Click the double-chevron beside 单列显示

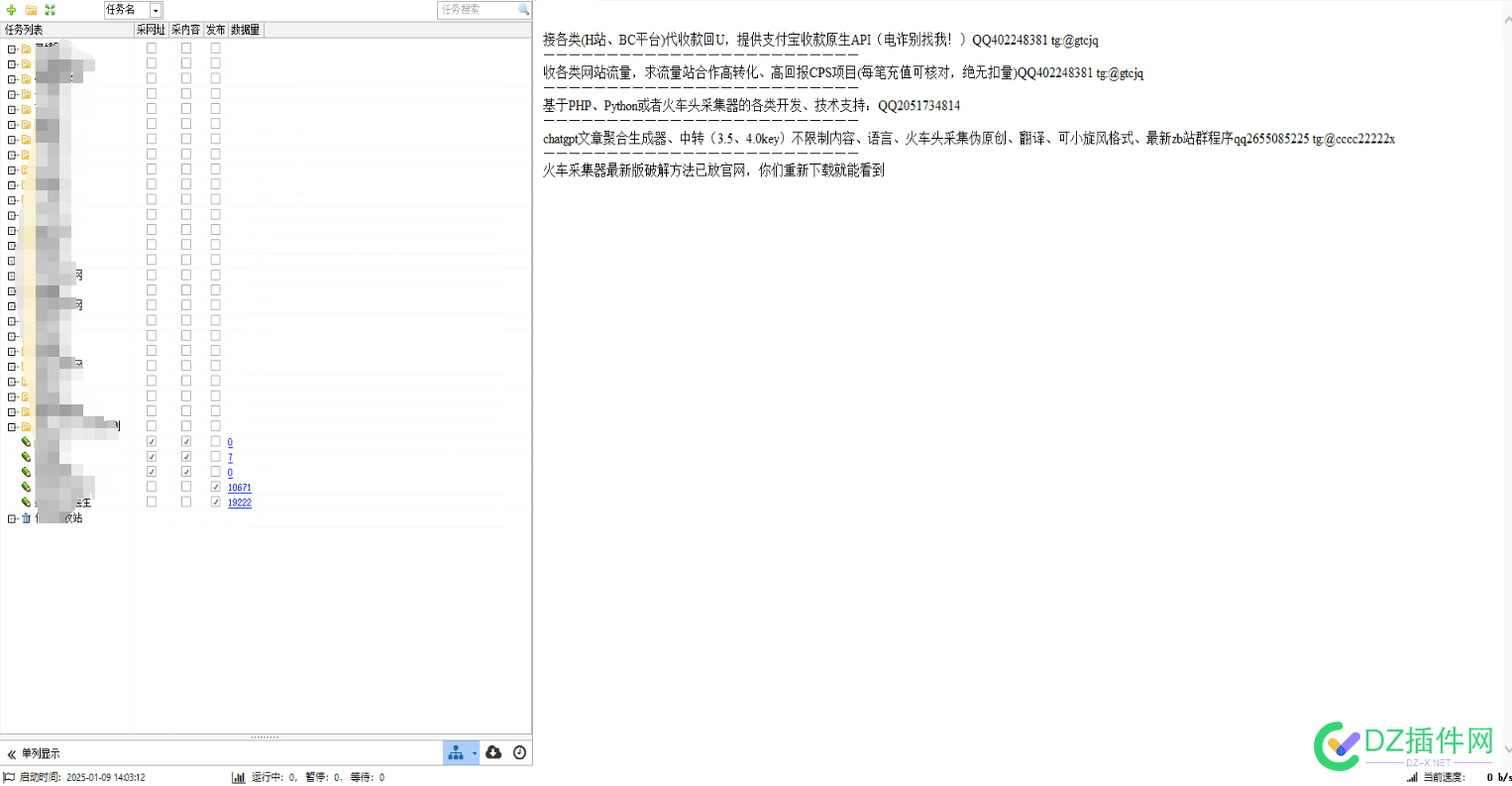12,754
